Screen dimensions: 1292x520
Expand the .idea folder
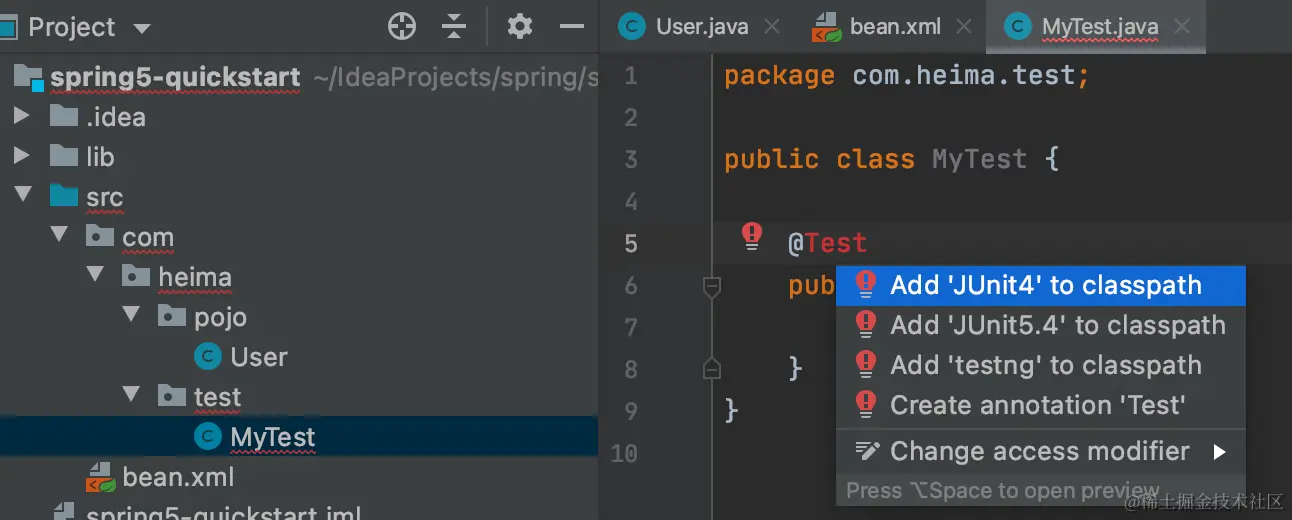coord(22,117)
